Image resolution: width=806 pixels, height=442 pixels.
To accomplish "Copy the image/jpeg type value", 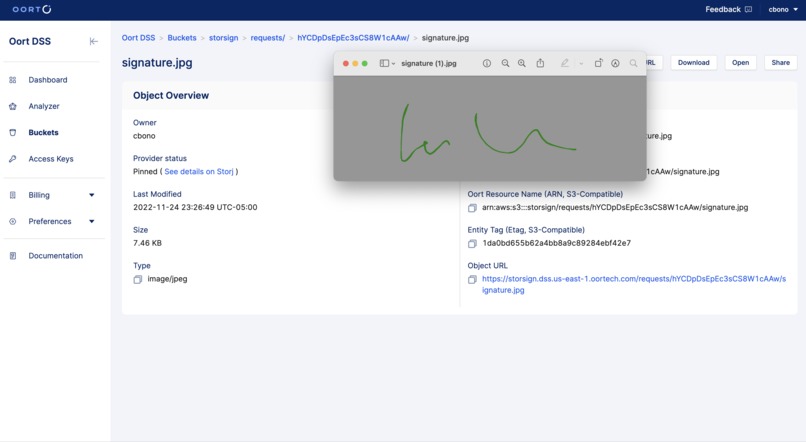I will point(138,279).
